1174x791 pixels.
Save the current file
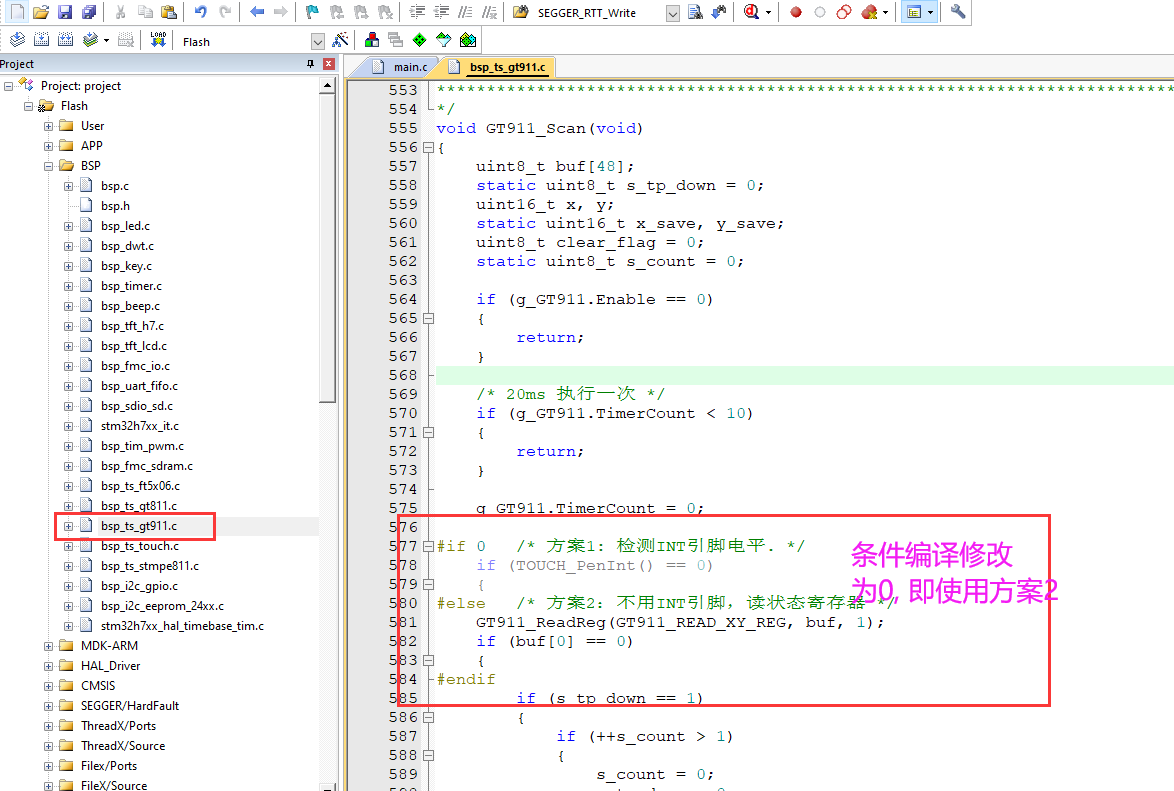(x=65, y=12)
